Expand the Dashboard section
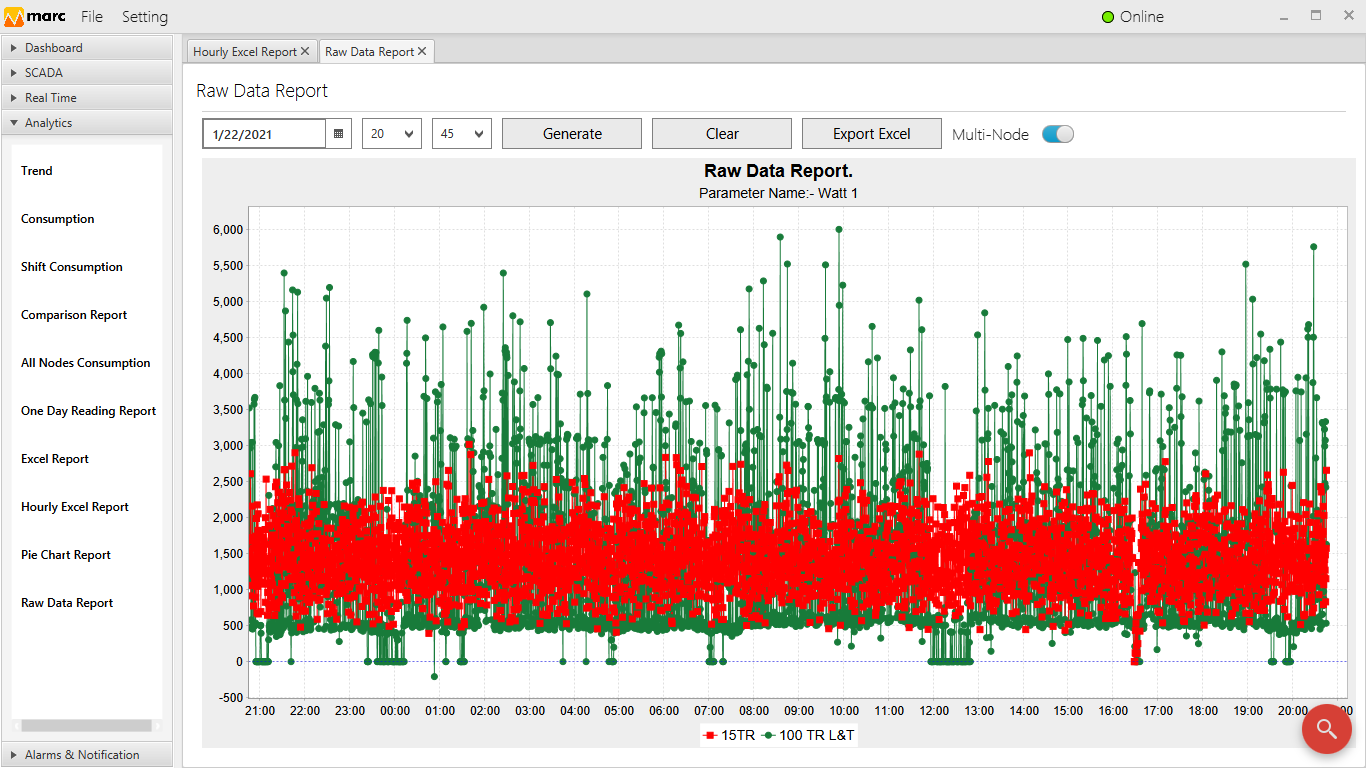This screenshot has width=1366, height=768. (x=86, y=48)
